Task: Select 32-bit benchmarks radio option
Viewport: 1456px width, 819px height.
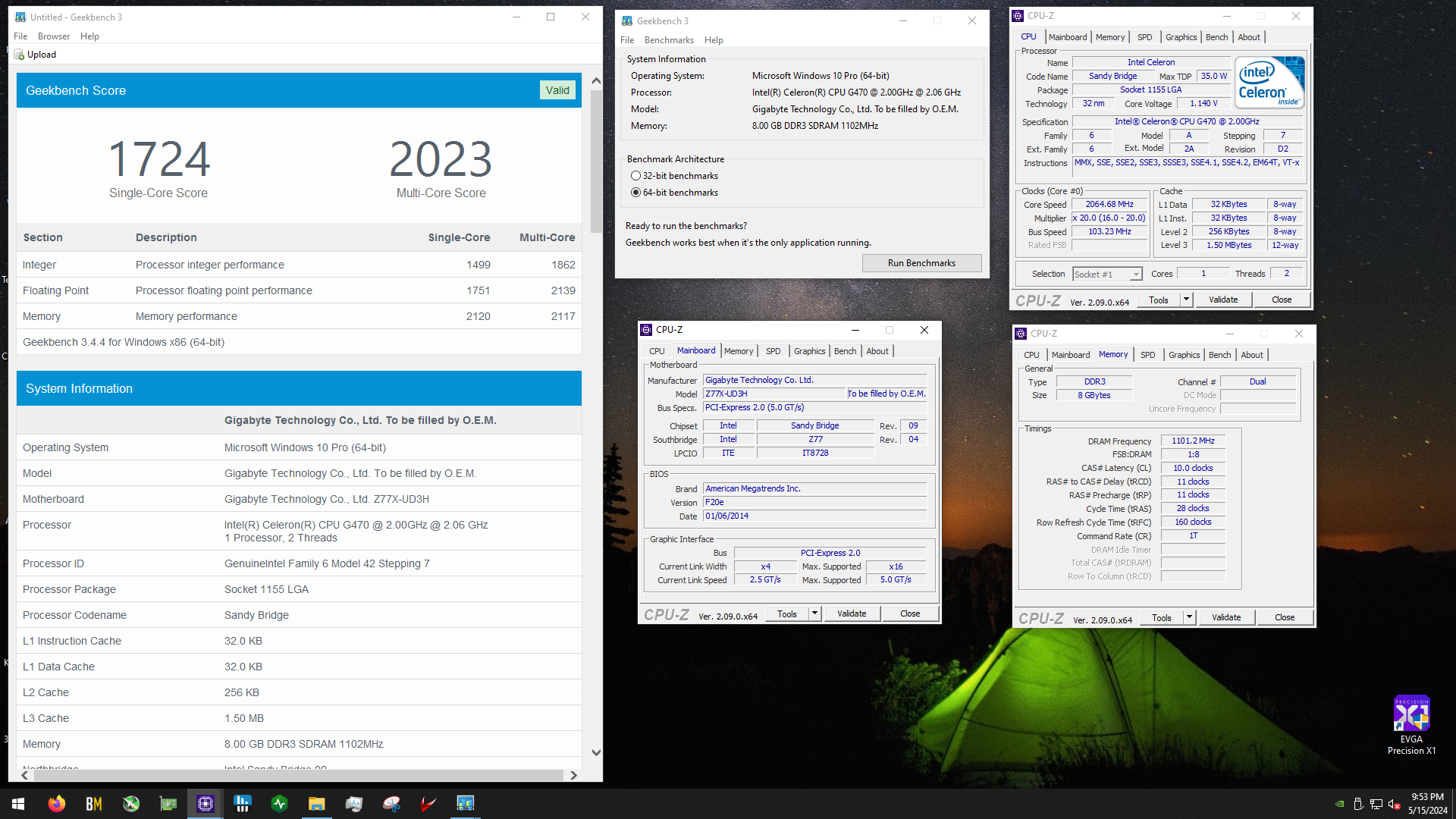Action: (635, 176)
